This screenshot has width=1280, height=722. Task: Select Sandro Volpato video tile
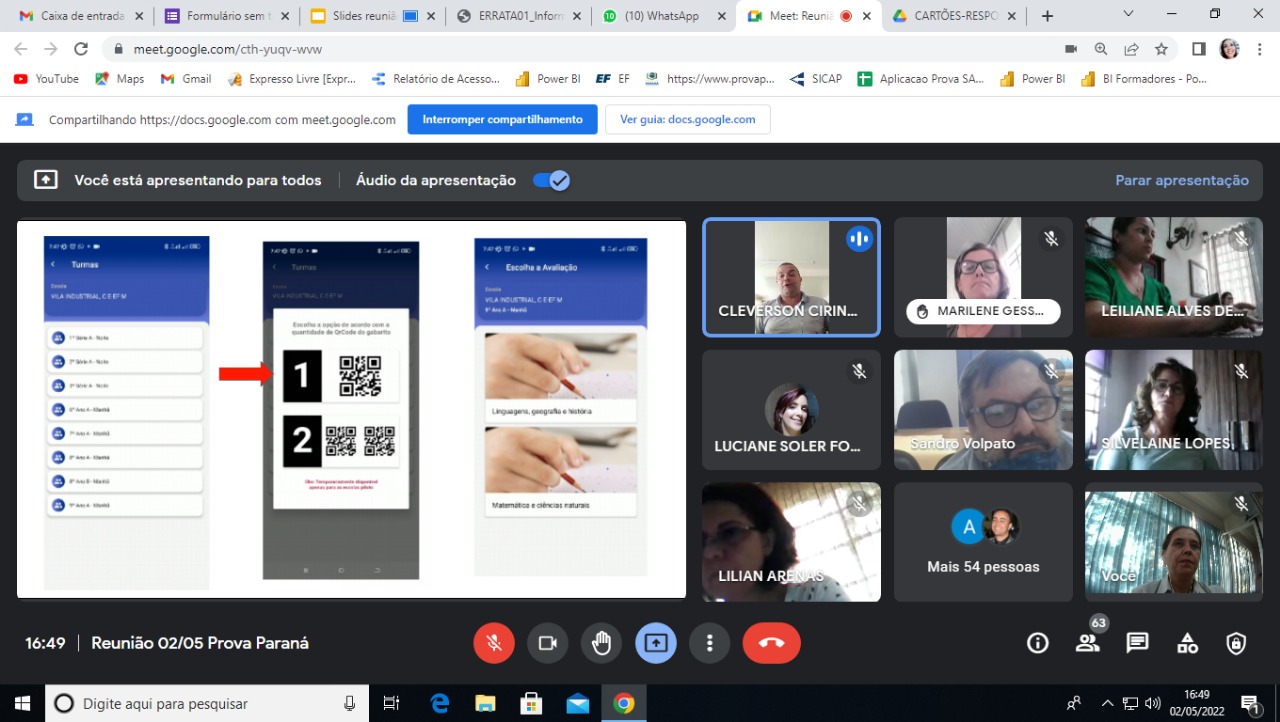[983, 409]
